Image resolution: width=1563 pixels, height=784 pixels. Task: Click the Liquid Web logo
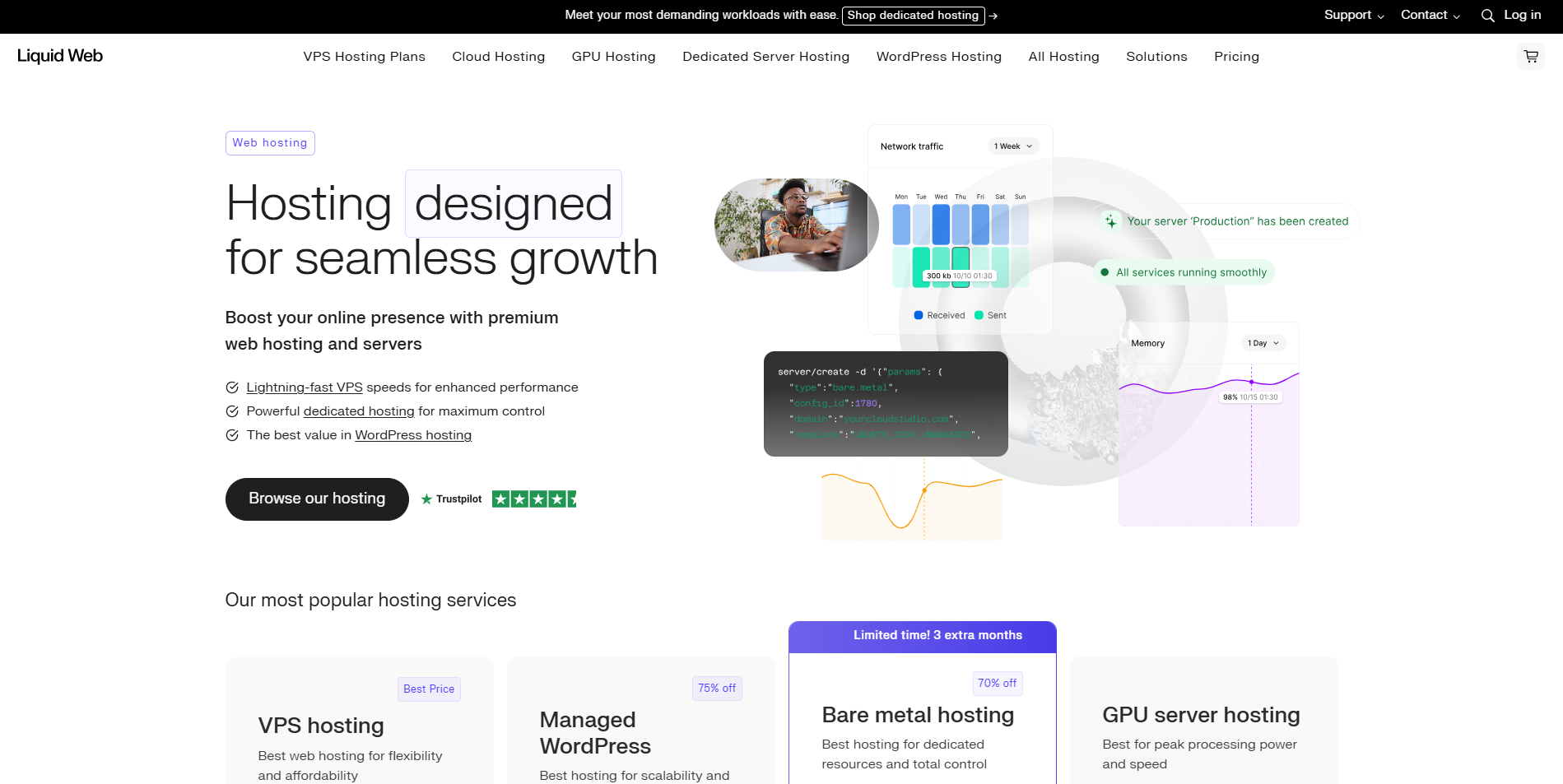60,56
